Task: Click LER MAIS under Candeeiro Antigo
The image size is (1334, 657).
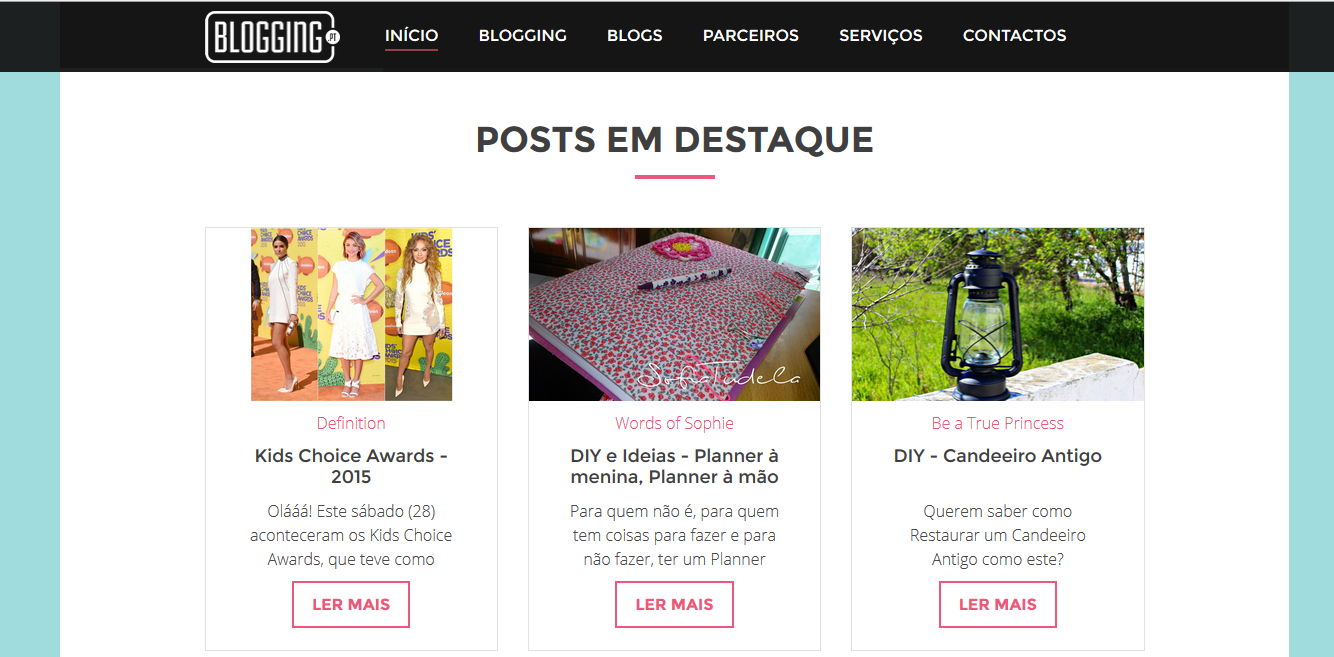Action: tap(998, 604)
